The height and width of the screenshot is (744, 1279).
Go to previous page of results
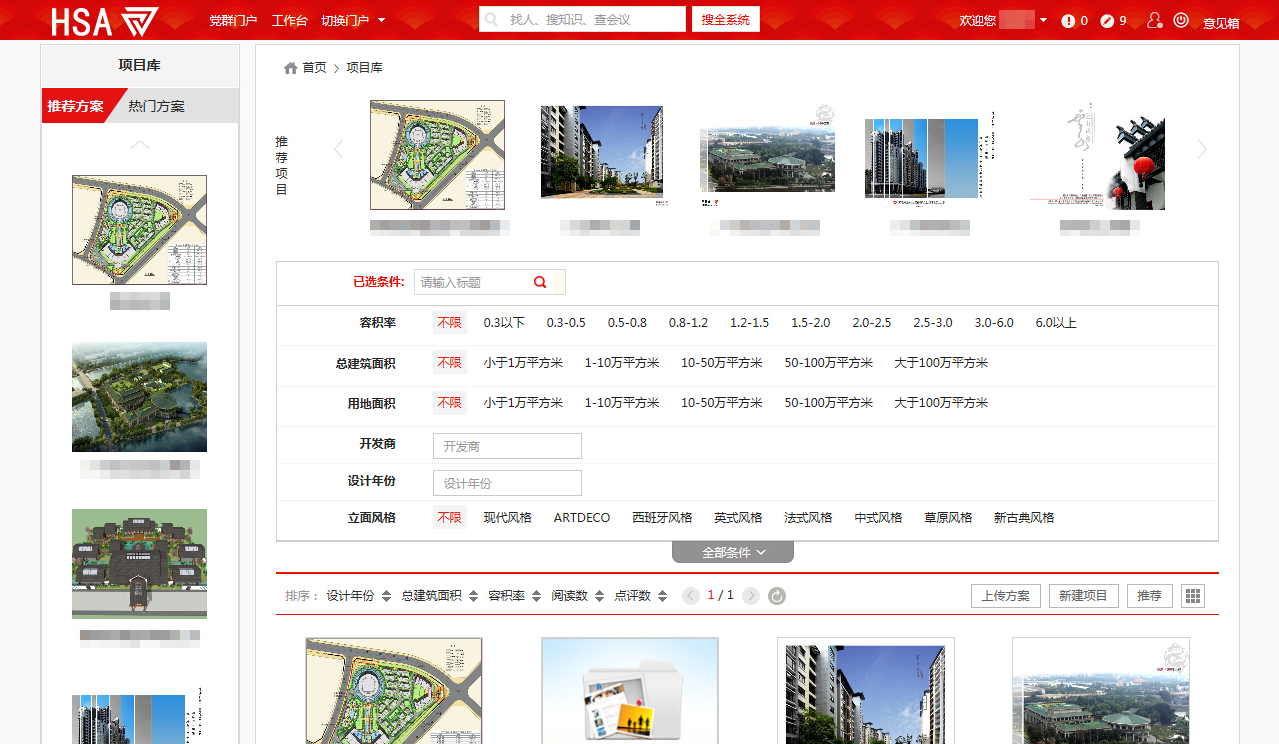click(x=691, y=596)
